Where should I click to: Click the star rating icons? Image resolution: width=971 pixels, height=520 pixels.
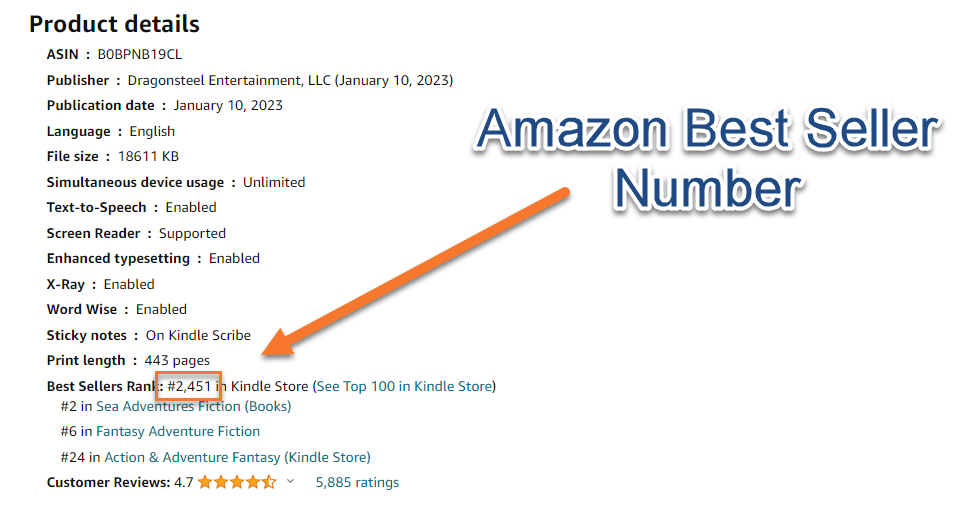(x=237, y=482)
